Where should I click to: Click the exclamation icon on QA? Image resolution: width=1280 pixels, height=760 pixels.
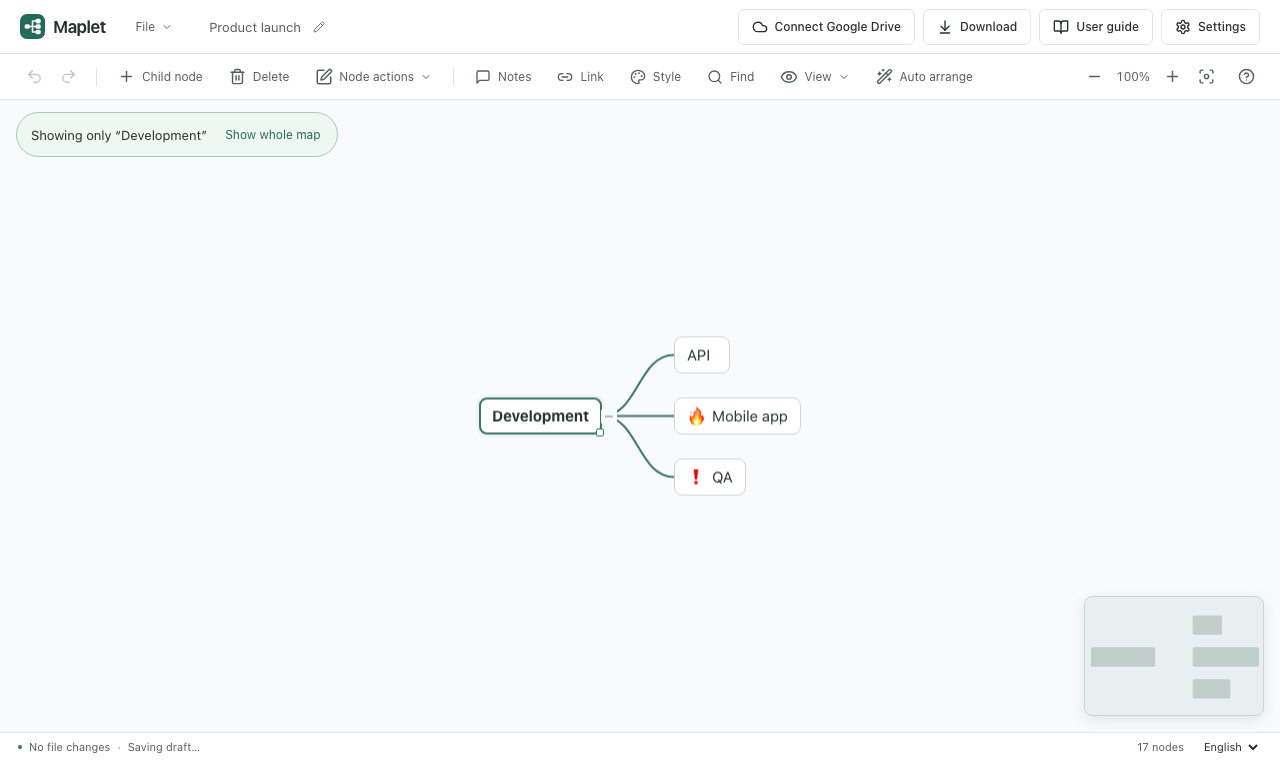point(697,477)
